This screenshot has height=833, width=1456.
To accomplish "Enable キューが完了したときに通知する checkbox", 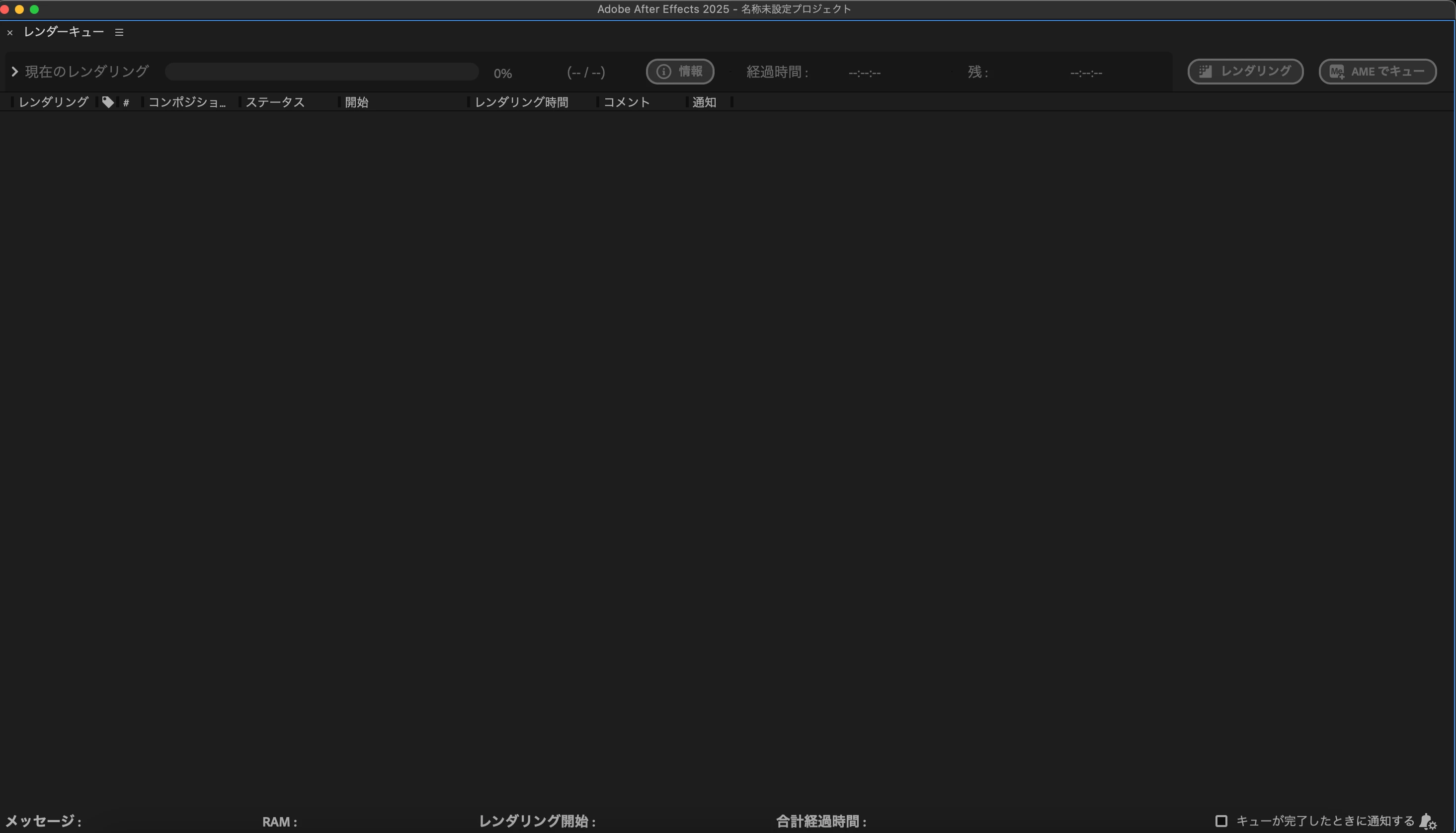I will point(1221,821).
